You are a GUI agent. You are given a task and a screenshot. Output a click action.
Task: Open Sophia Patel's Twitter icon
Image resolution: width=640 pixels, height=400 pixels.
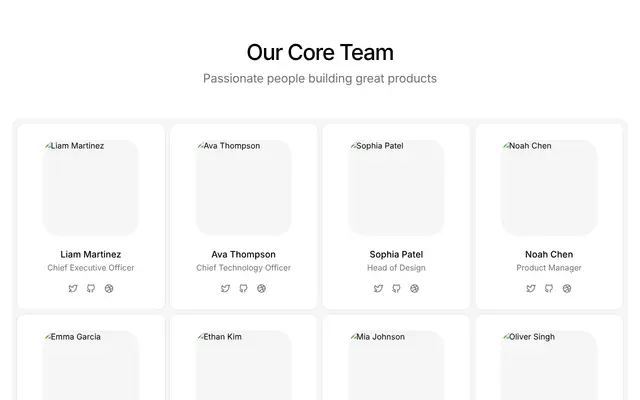[378, 289]
